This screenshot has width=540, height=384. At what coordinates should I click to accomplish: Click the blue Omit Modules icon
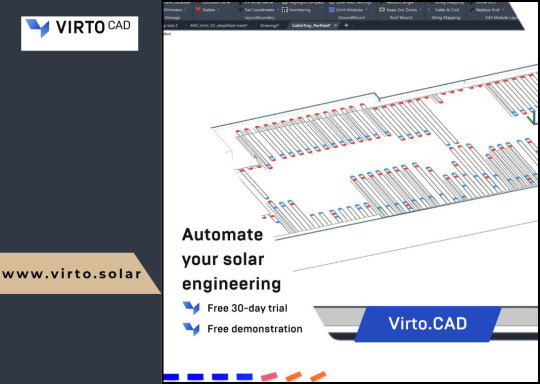pos(332,10)
